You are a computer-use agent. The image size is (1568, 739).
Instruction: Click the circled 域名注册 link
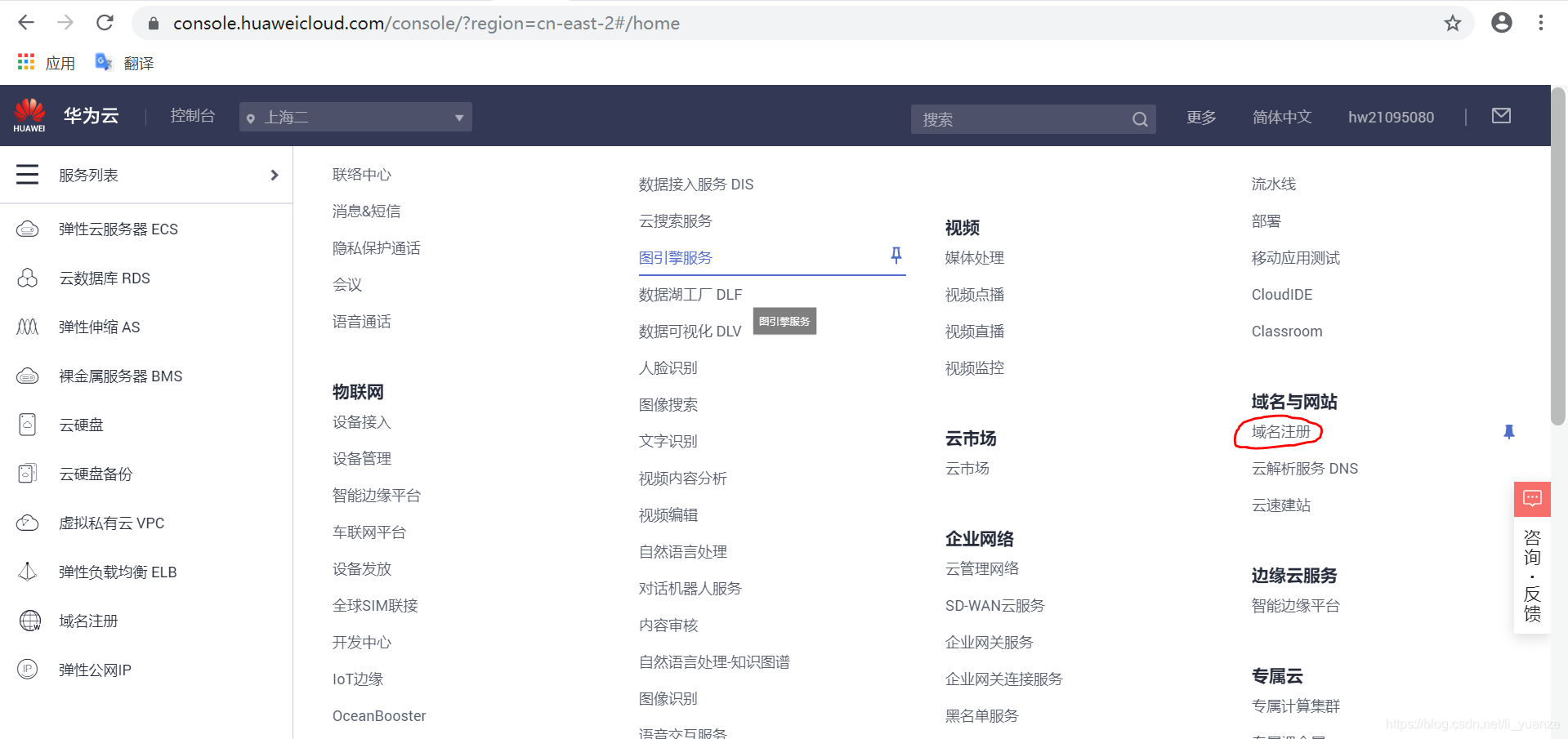(1279, 431)
